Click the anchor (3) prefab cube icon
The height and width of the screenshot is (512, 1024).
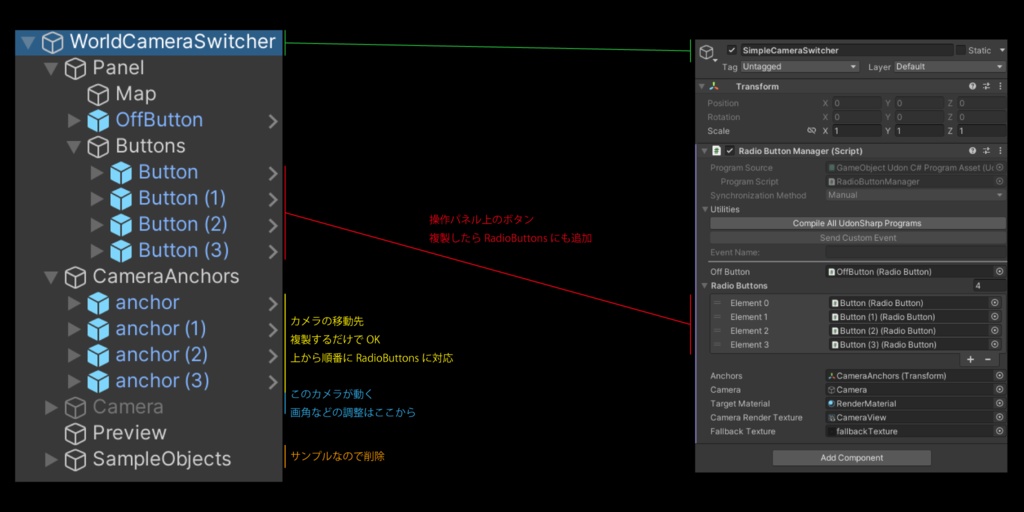(98, 382)
